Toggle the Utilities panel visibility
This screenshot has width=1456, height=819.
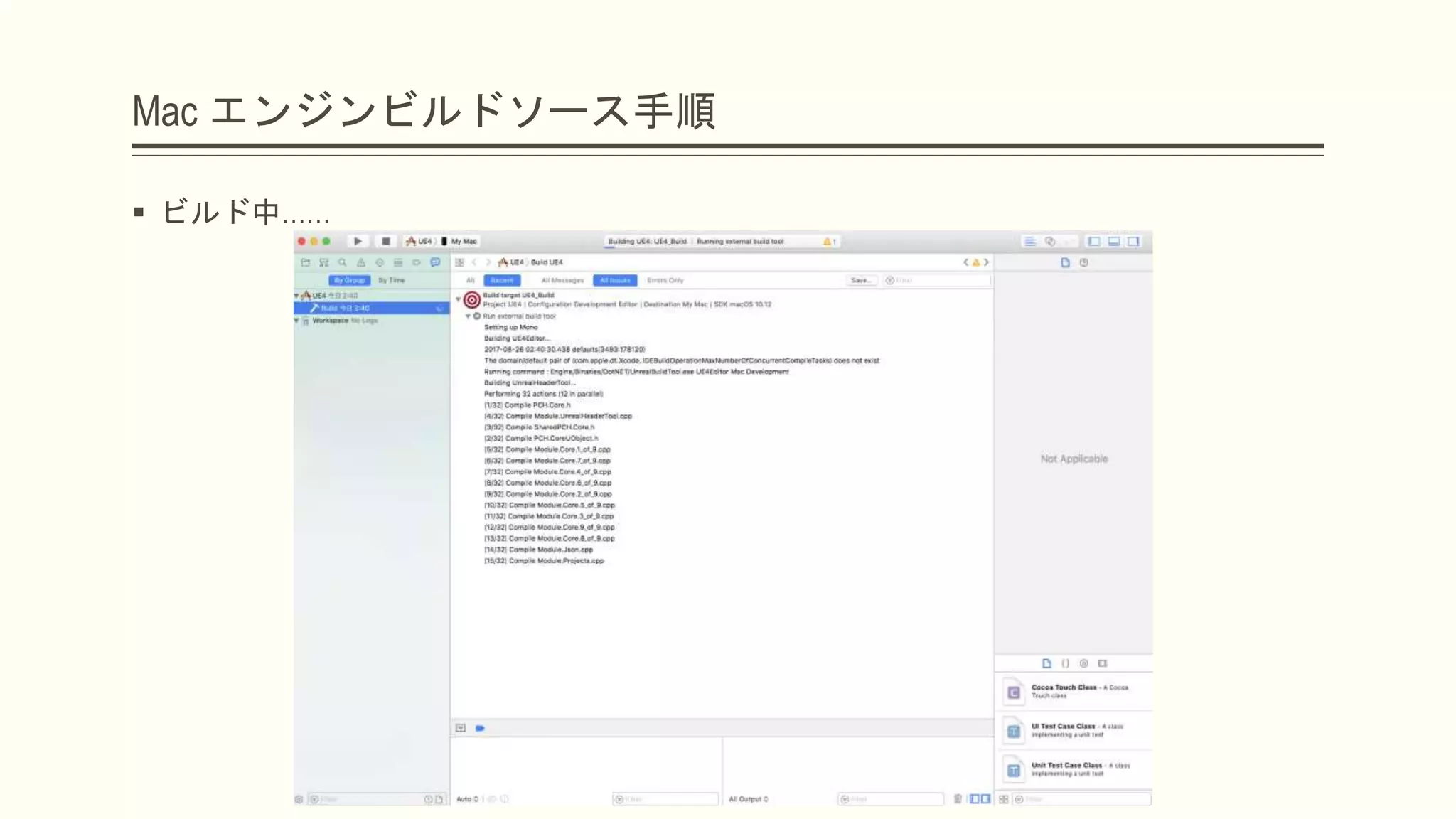click(x=1134, y=242)
